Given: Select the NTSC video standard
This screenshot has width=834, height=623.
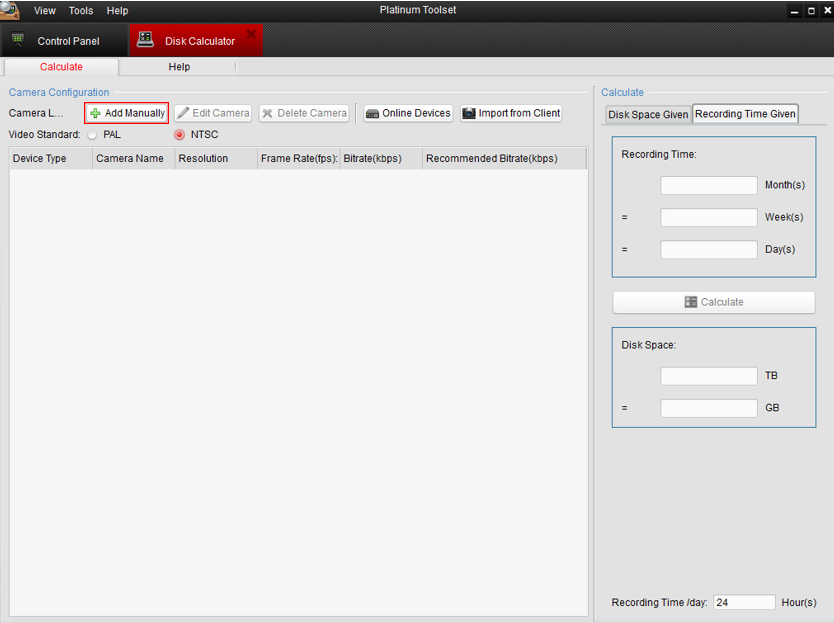Looking at the screenshot, I should click(180, 135).
